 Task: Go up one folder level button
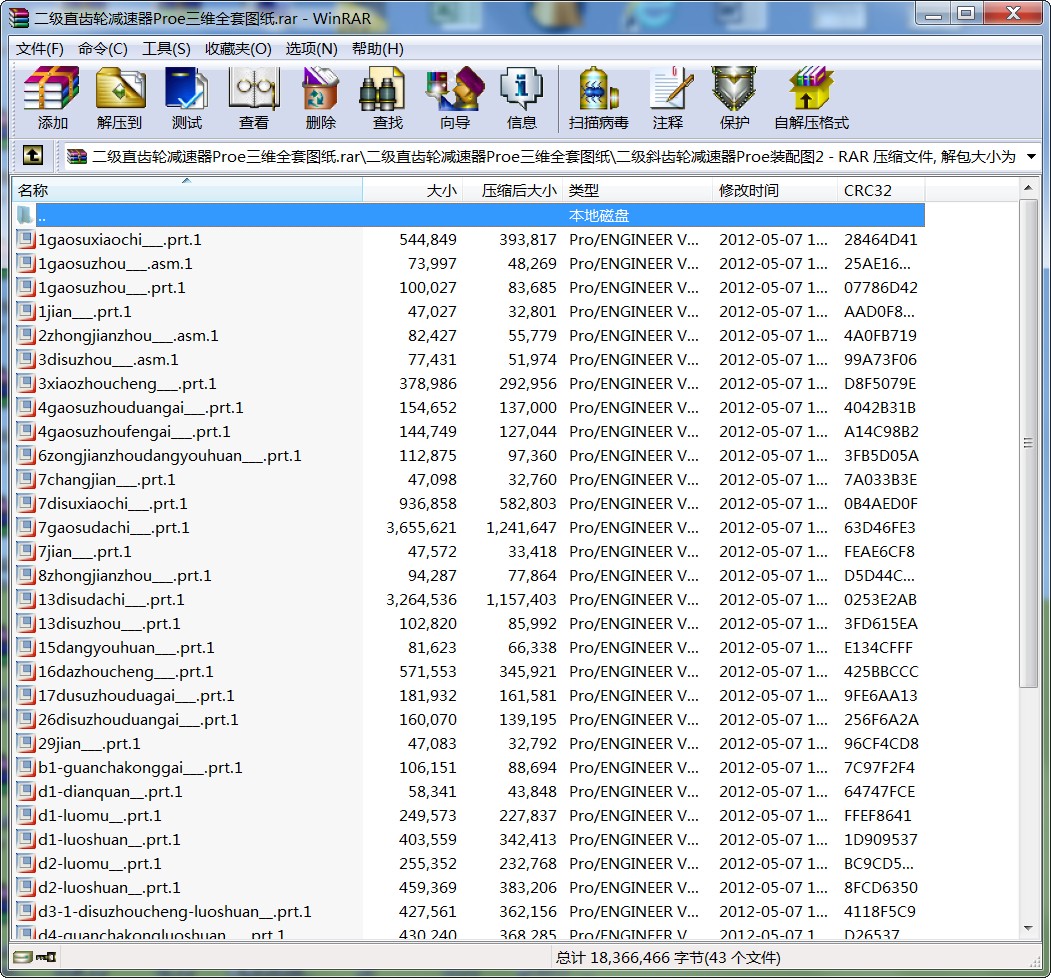pyautogui.click(x=33, y=156)
